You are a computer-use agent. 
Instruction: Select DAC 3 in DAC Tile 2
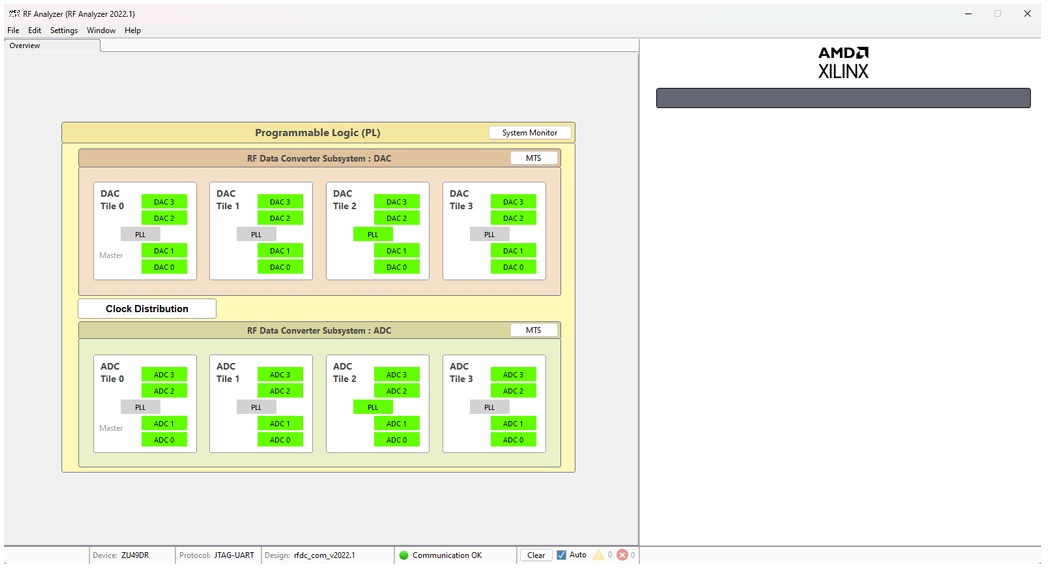[x=397, y=202]
